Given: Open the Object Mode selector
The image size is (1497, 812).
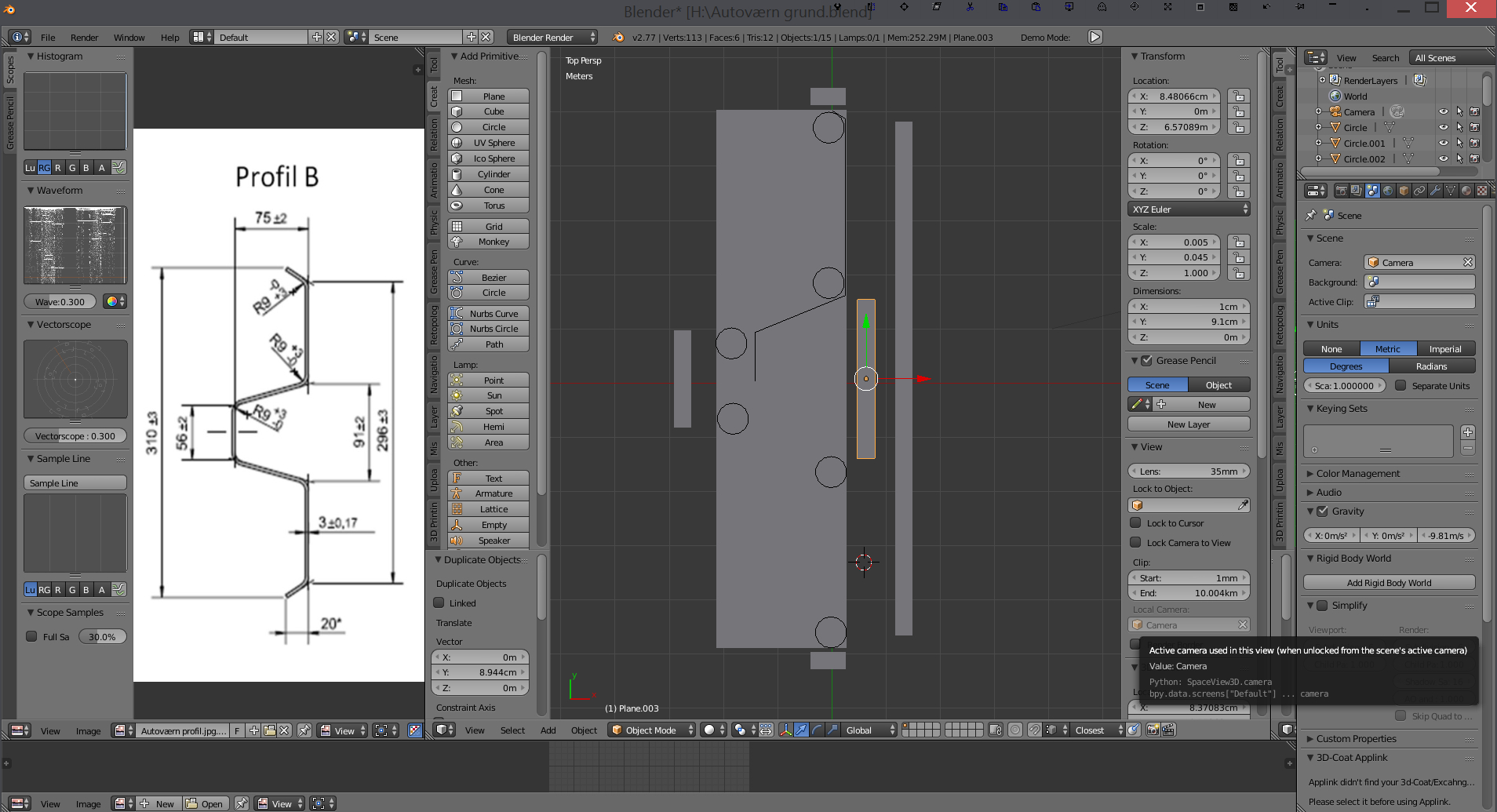Looking at the screenshot, I should pyautogui.click(x=653, y=730).
